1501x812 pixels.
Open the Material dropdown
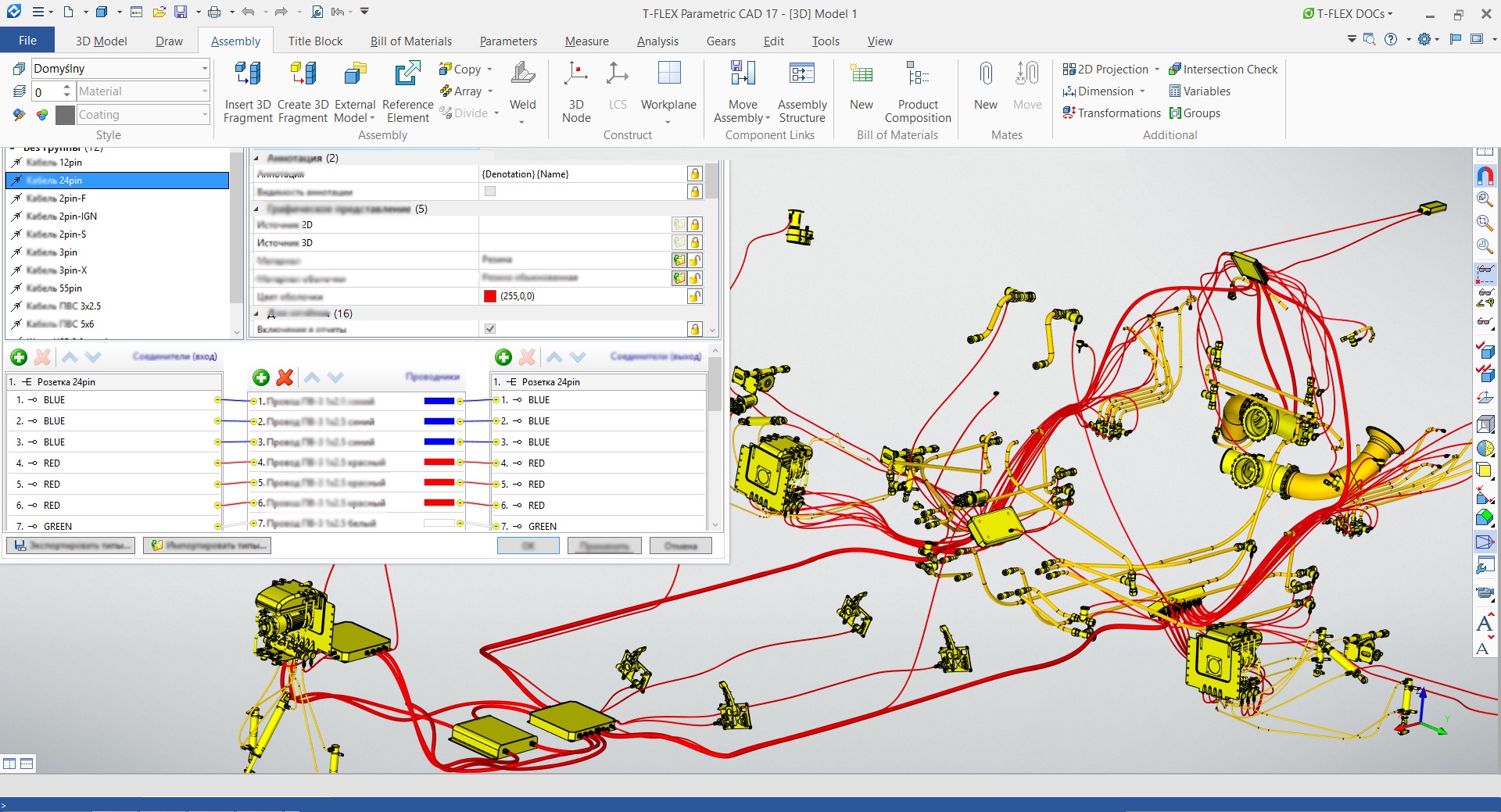tap(205, 91)
